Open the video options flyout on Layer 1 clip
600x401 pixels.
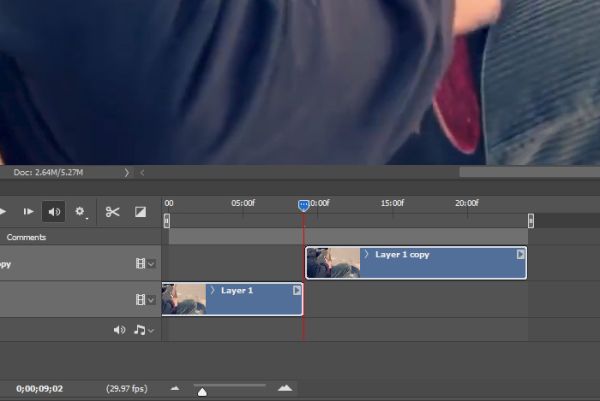297,290
